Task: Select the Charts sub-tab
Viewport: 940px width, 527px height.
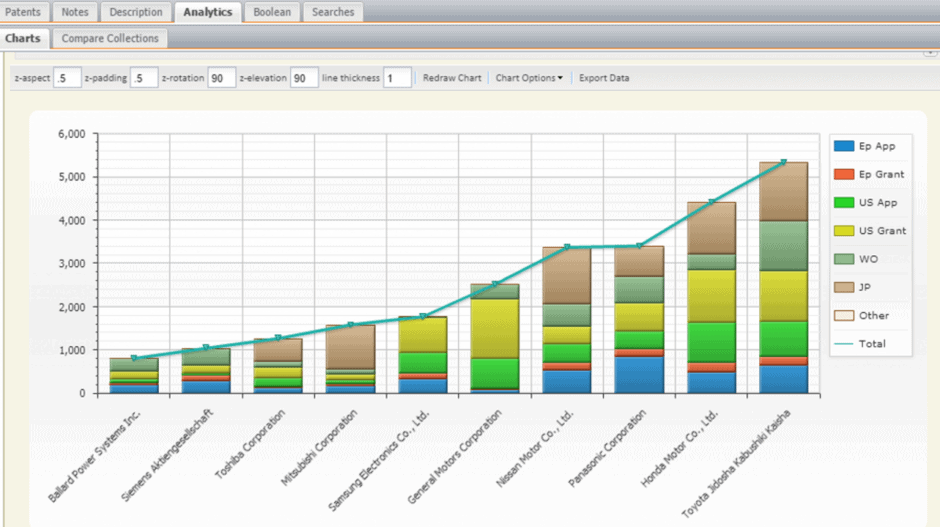Action: coord(23,38)
